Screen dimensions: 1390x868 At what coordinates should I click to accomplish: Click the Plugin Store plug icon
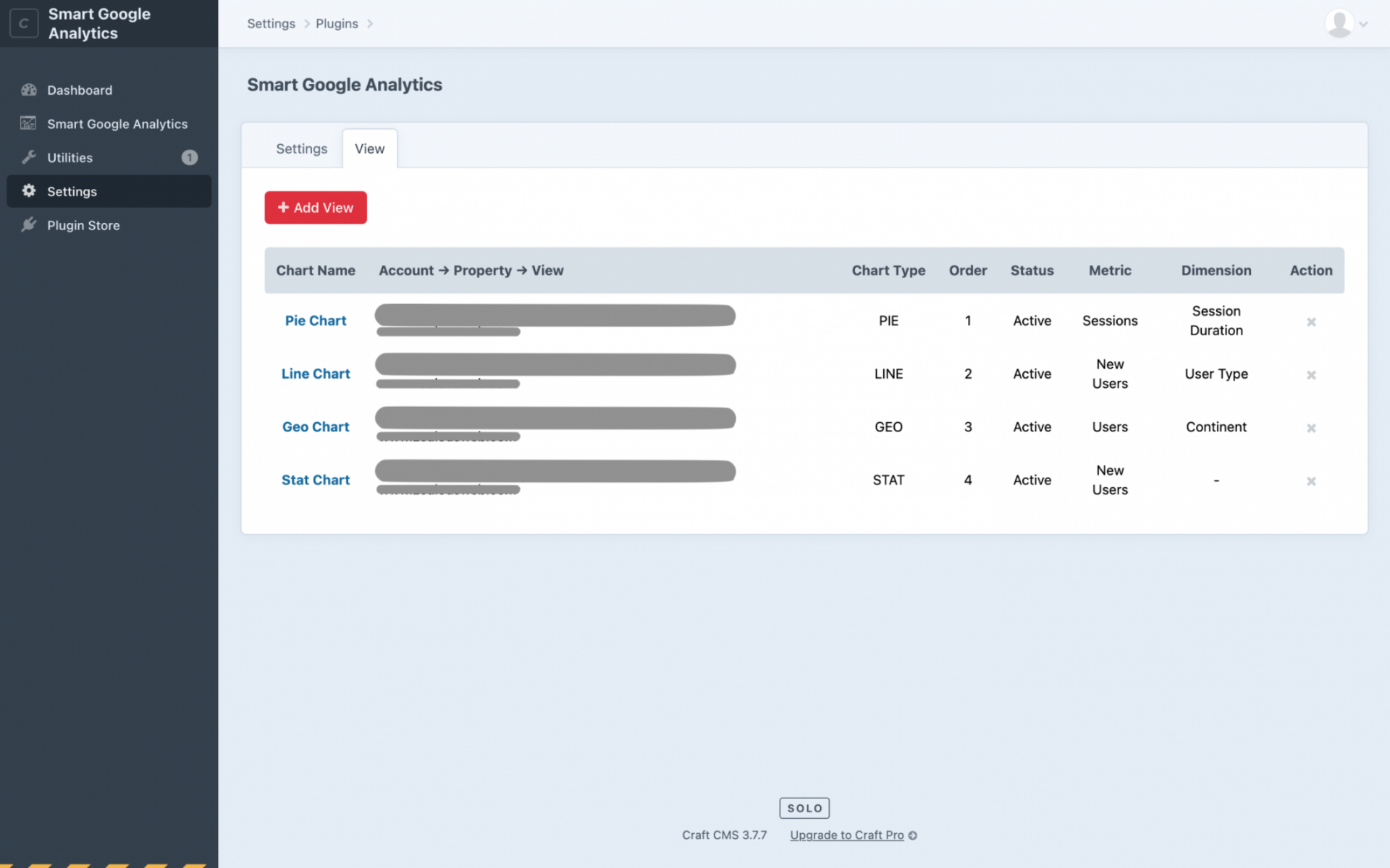(x=29, y=225)
